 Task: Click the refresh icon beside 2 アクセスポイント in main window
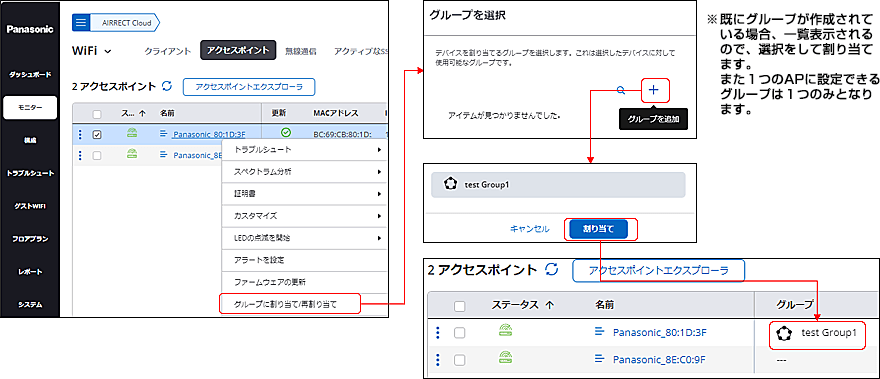(167, 86)
